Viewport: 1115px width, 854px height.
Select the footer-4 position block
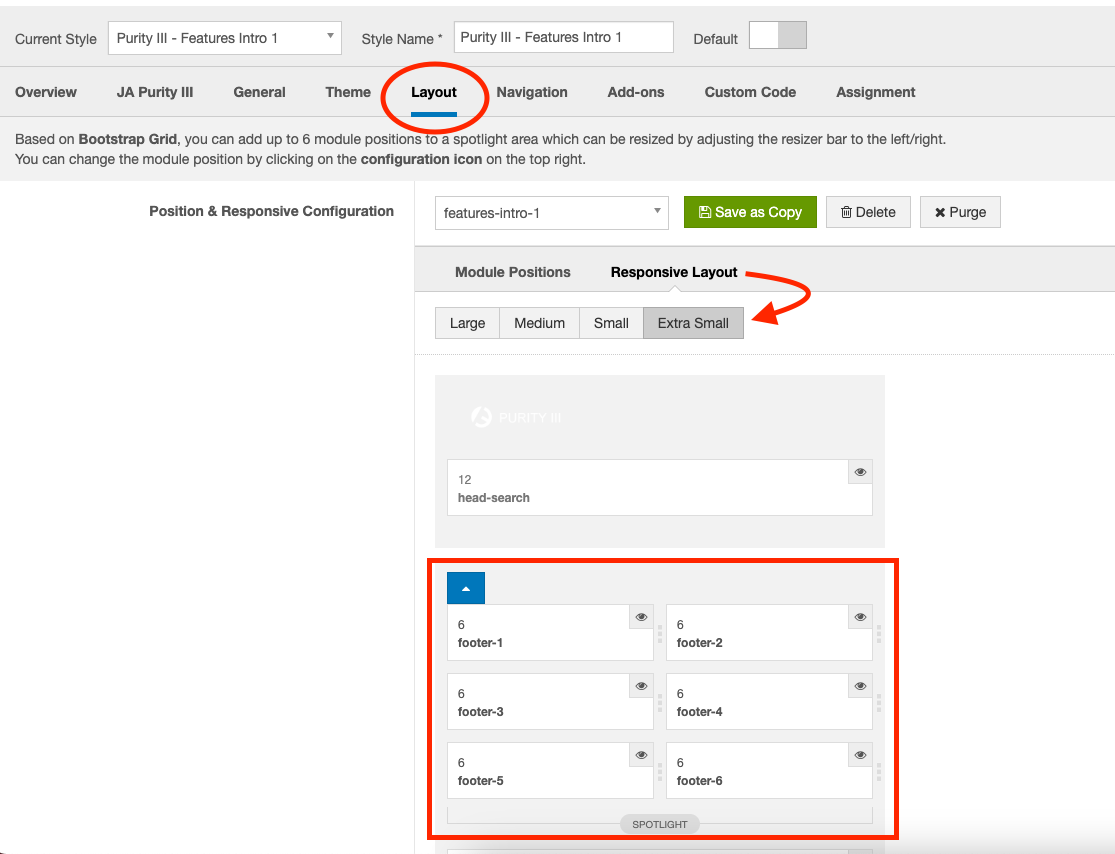pos(769,702)
